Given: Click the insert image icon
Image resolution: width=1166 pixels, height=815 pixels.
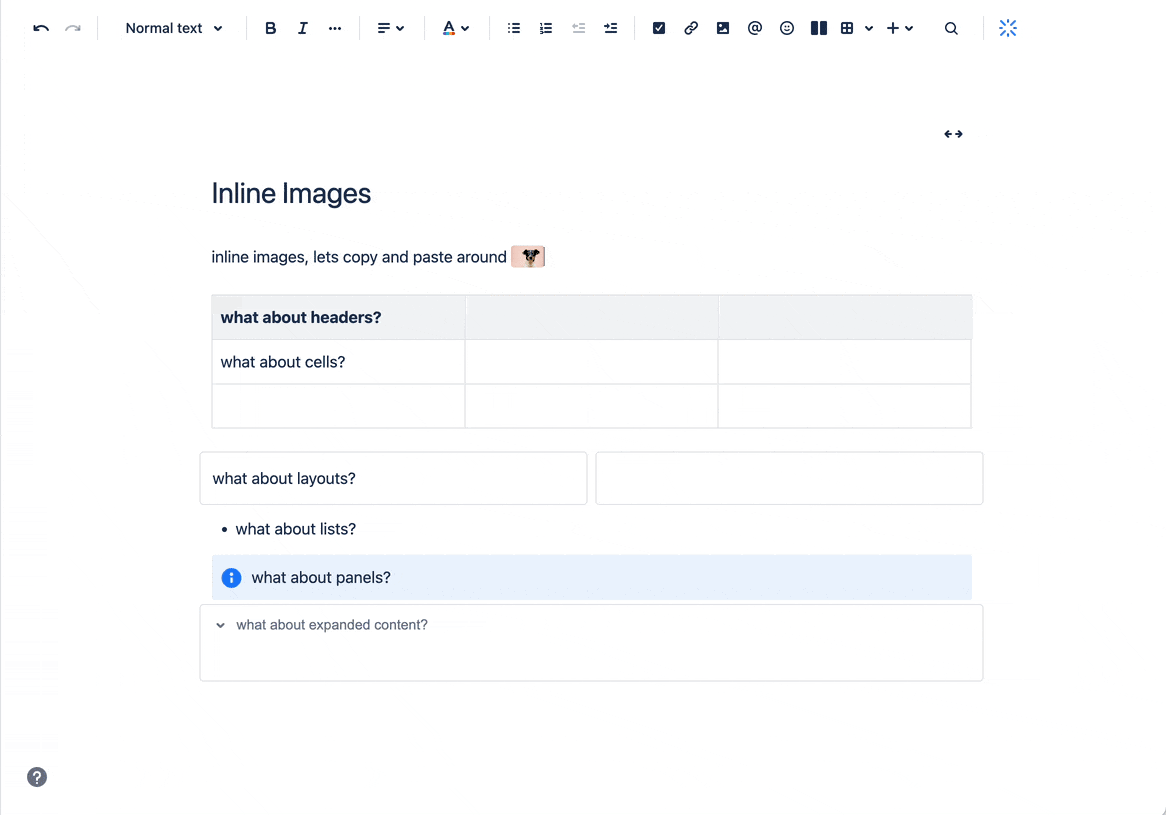Looking at the screenshot, I should 723,28.
